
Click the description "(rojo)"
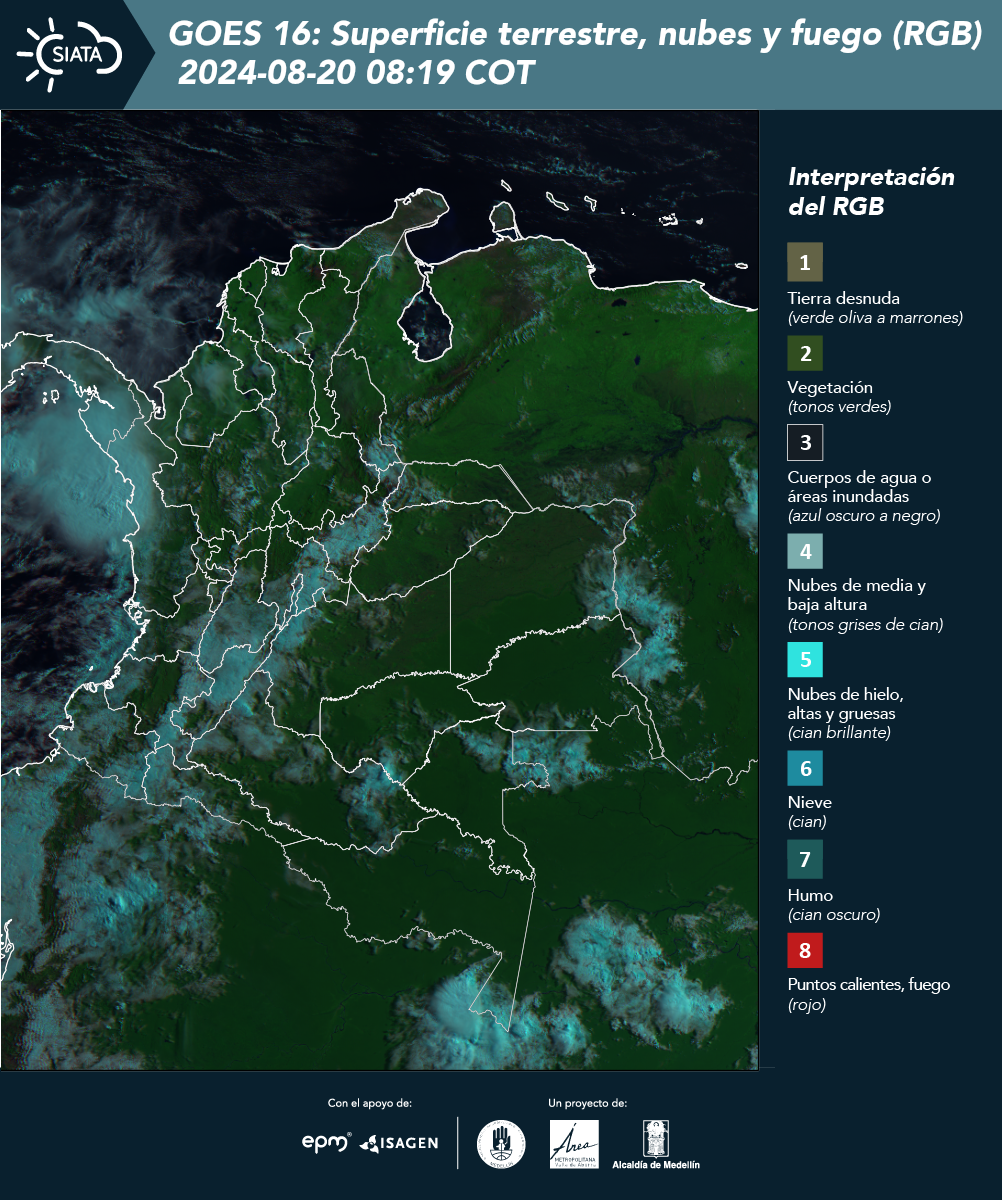807,1005
